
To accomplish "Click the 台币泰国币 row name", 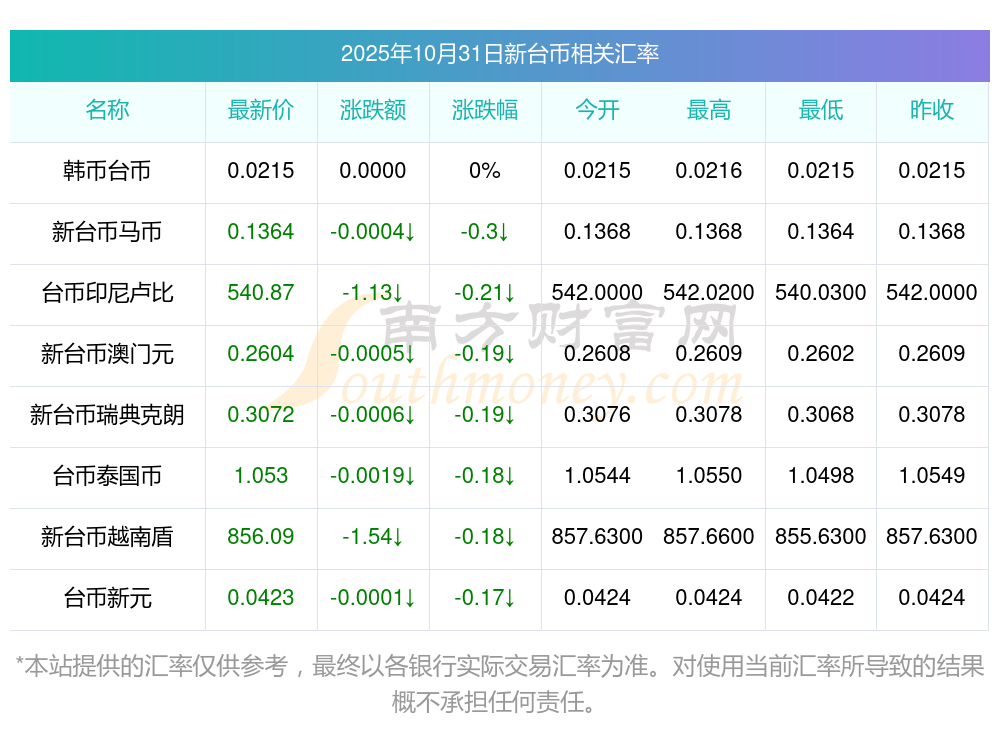I will click(107, 476).
